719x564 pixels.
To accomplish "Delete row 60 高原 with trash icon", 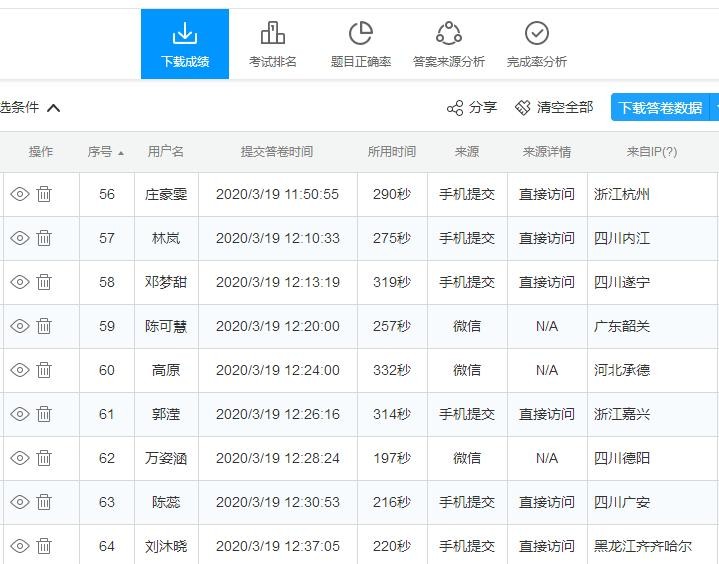I will [x=44, y=370].
